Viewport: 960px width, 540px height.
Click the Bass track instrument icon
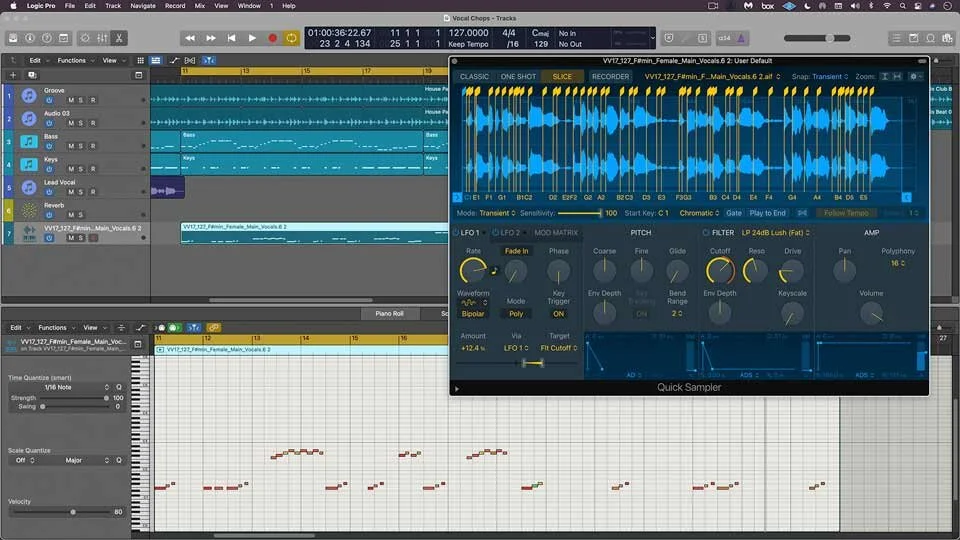tap(28, 141)
